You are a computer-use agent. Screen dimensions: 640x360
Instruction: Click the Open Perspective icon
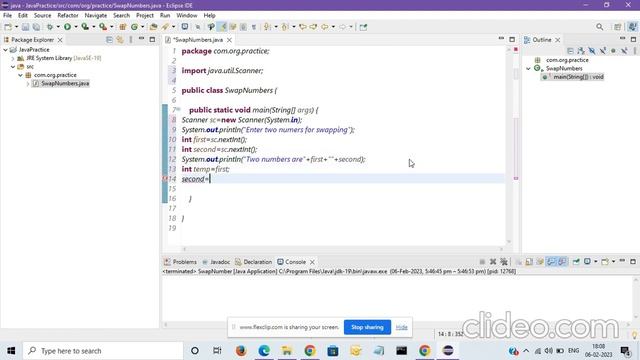618,27
